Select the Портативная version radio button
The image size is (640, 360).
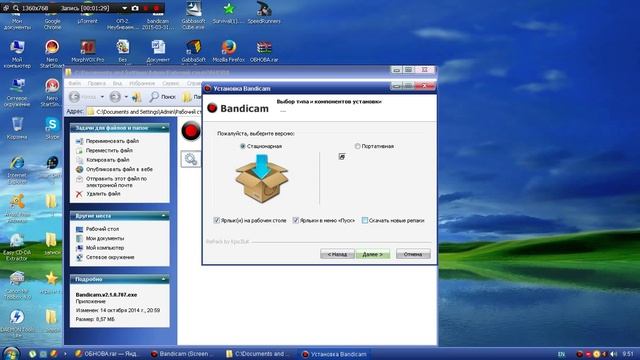pyautogui.click(x=358, y=146)
